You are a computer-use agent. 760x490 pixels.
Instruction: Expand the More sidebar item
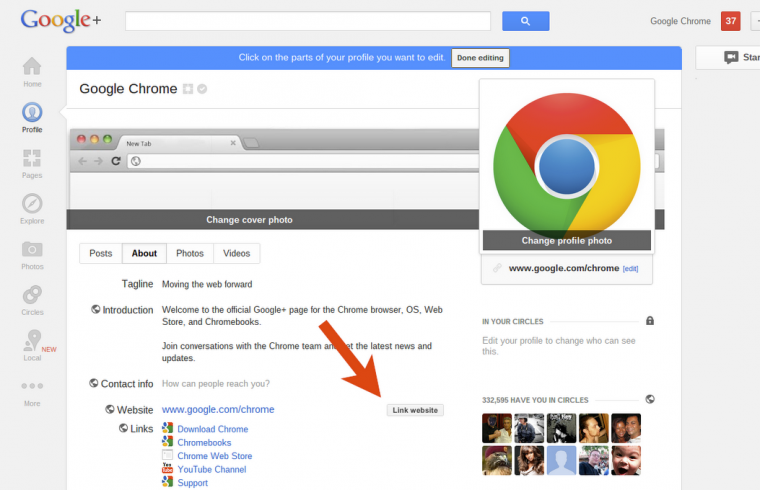point(32,394)
